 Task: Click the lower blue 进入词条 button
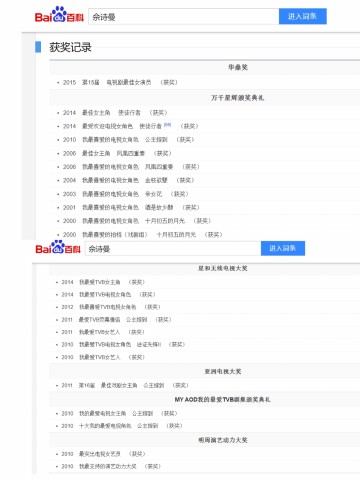283,248
